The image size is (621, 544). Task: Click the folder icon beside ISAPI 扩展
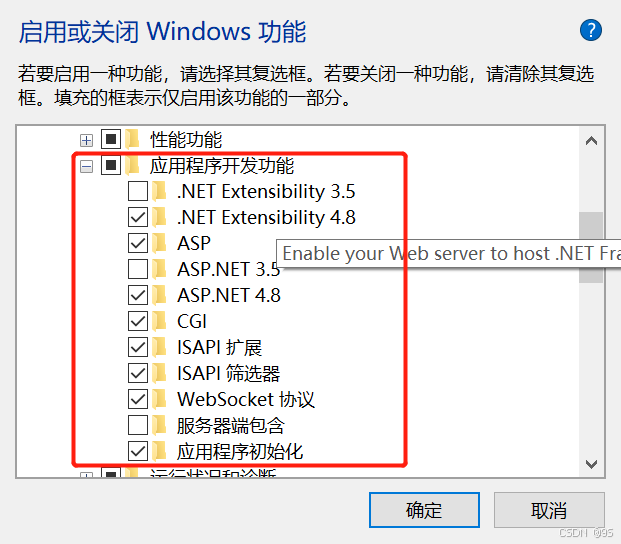pos(160,347)
